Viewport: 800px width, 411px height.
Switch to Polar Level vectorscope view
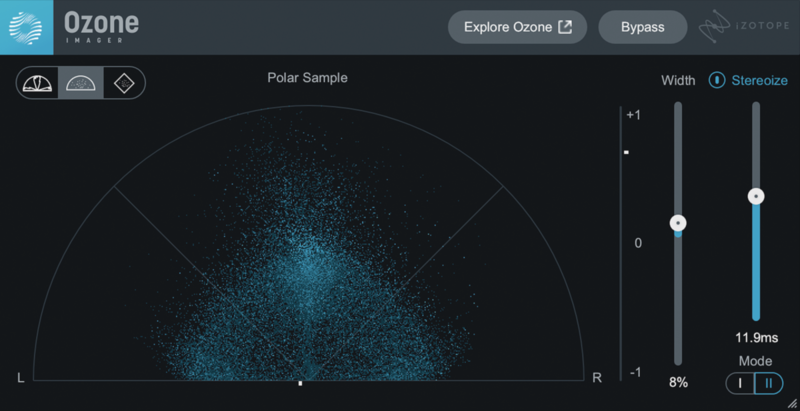tap(39, 82)
